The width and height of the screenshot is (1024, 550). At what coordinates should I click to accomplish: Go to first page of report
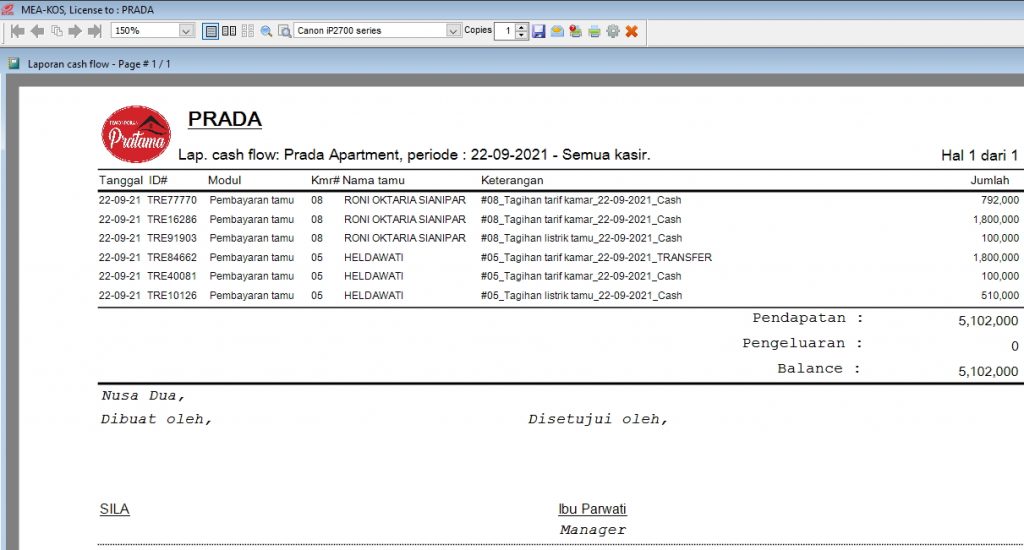tap(18, 31)
